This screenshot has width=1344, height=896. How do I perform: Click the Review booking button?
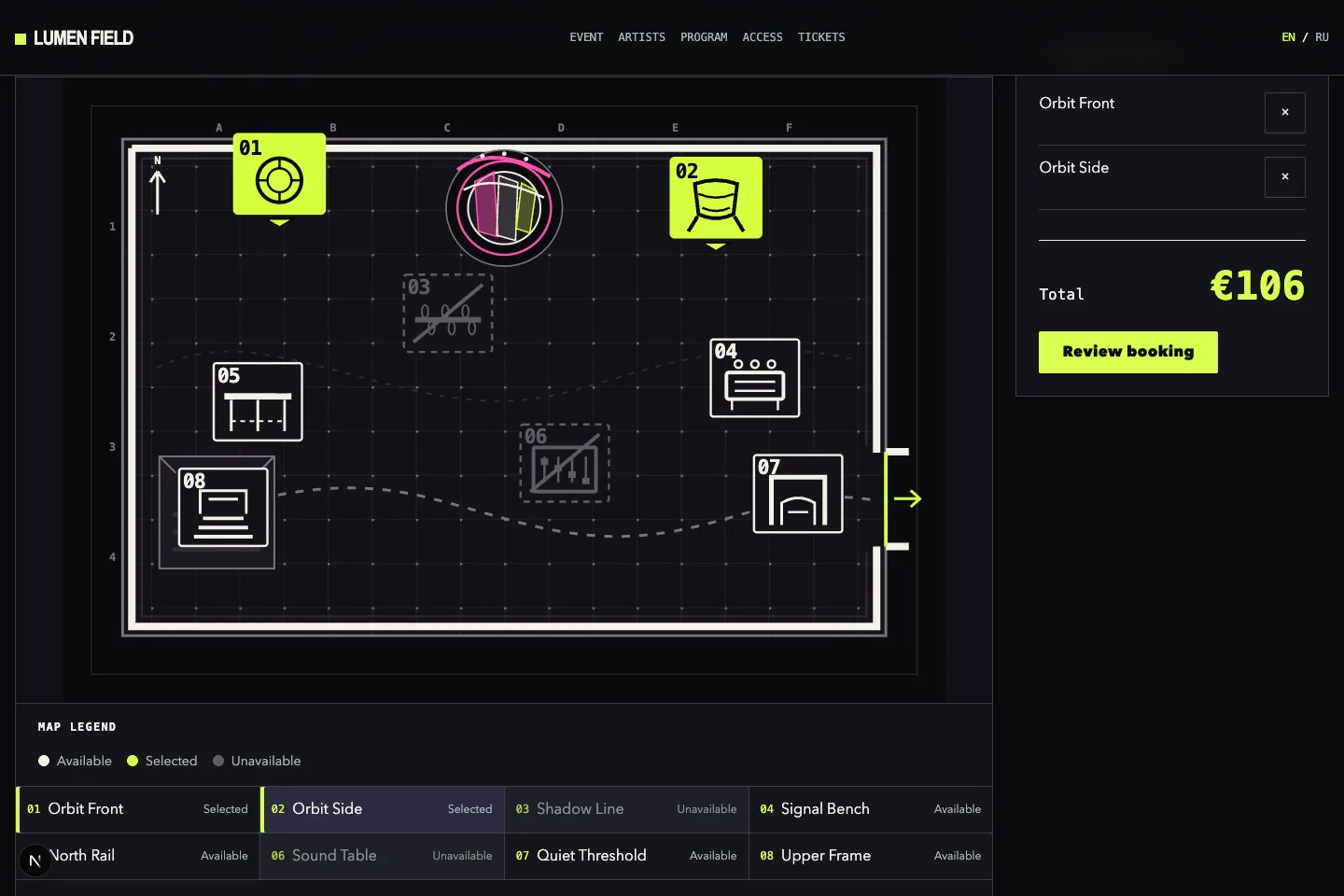click(x=1128, y=352)
